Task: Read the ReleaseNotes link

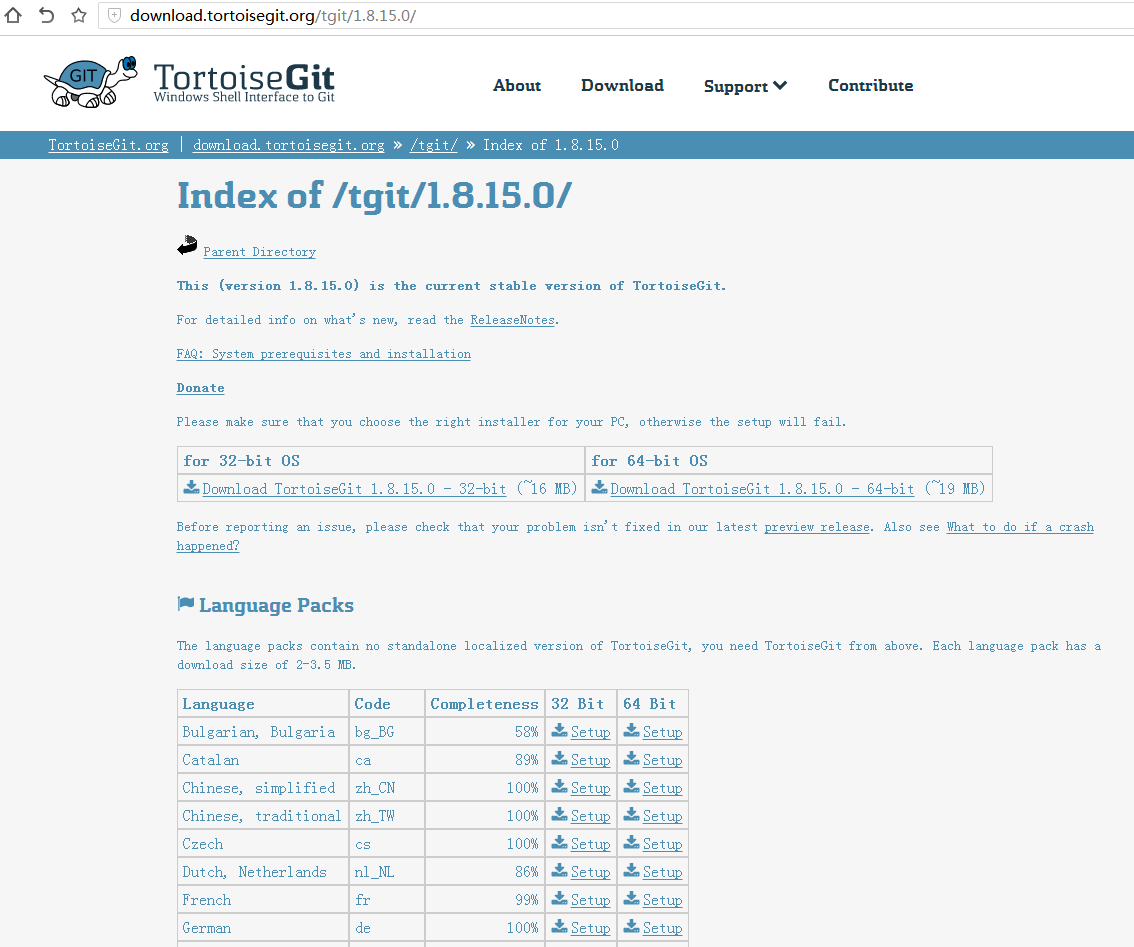Action: (513, 320)
